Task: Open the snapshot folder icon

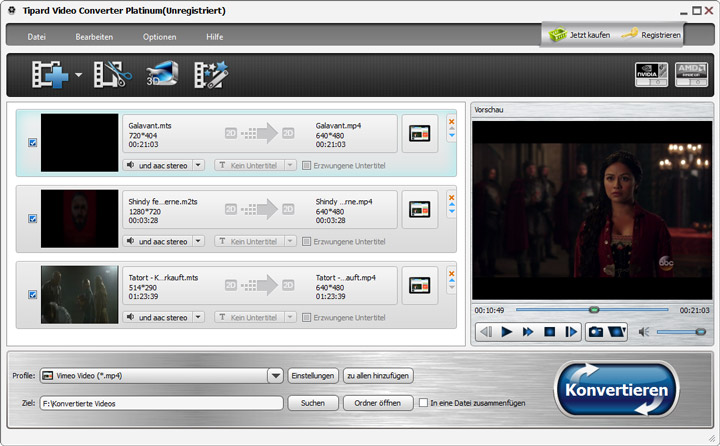Action: [617, 332]
